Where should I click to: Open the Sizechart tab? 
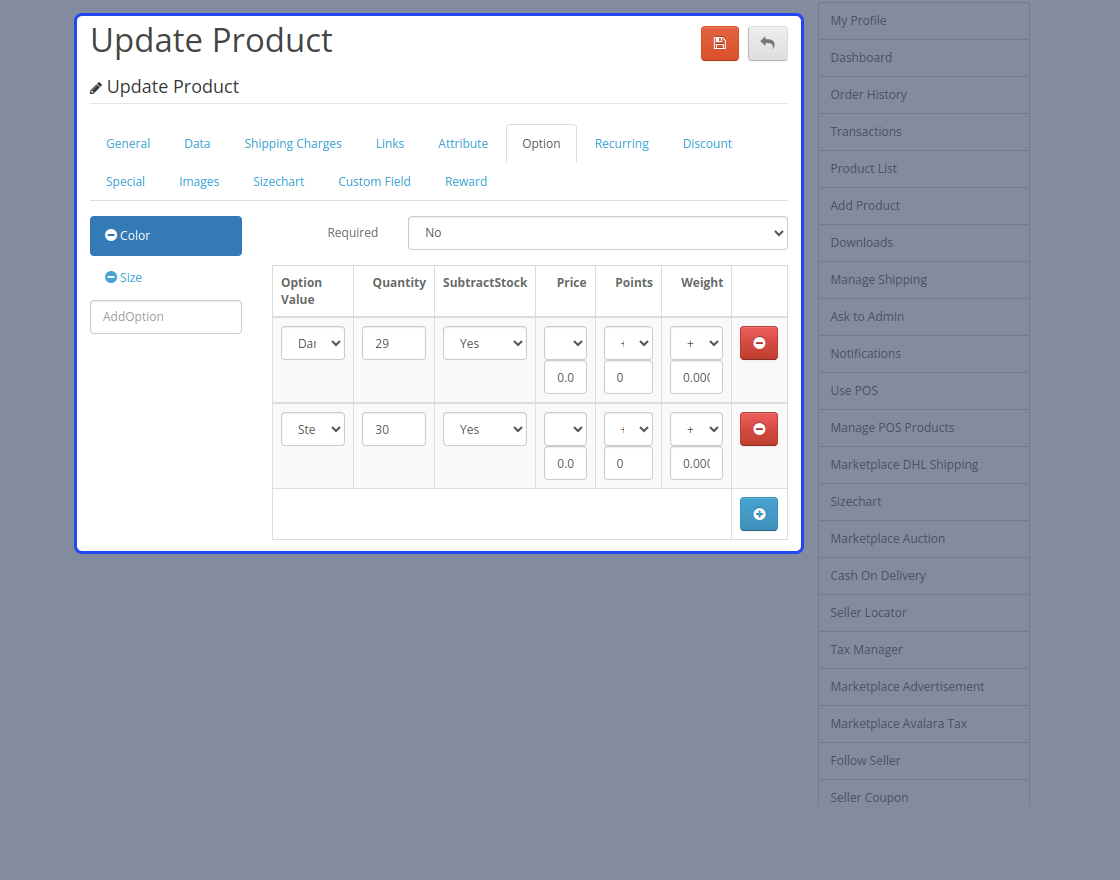[x=279, y=181]
